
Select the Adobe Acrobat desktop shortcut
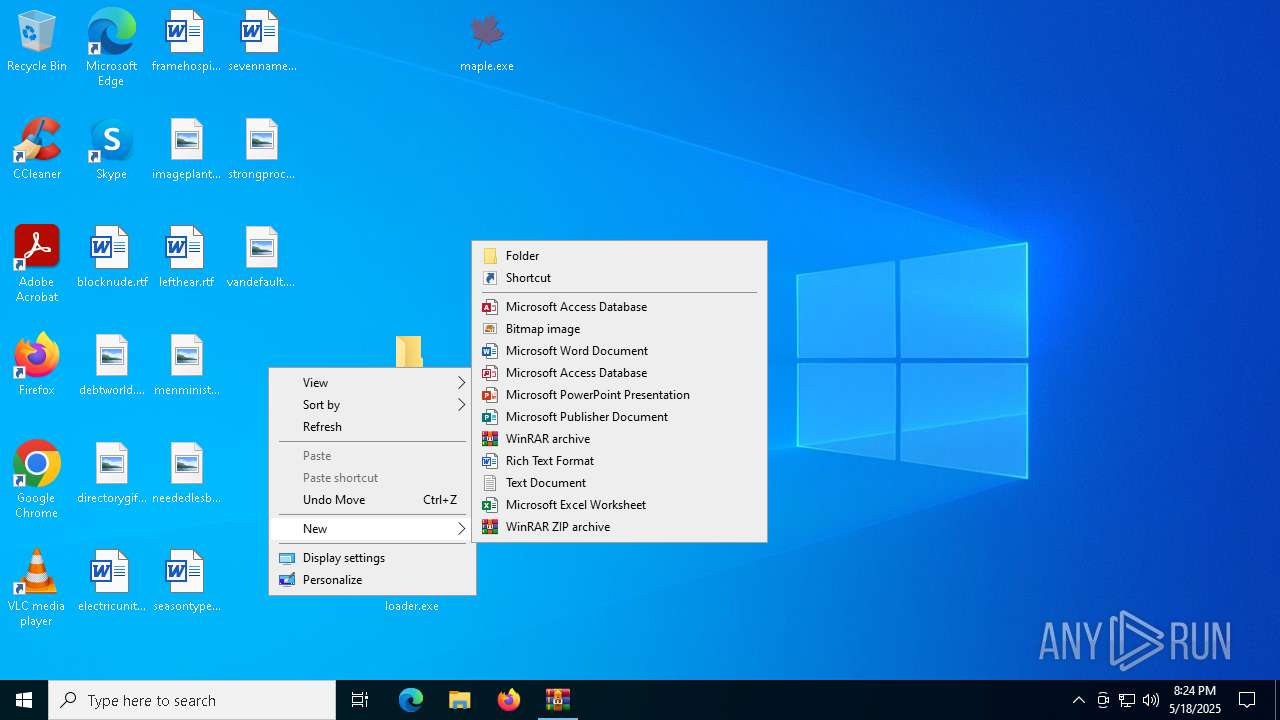click(37, 263)
